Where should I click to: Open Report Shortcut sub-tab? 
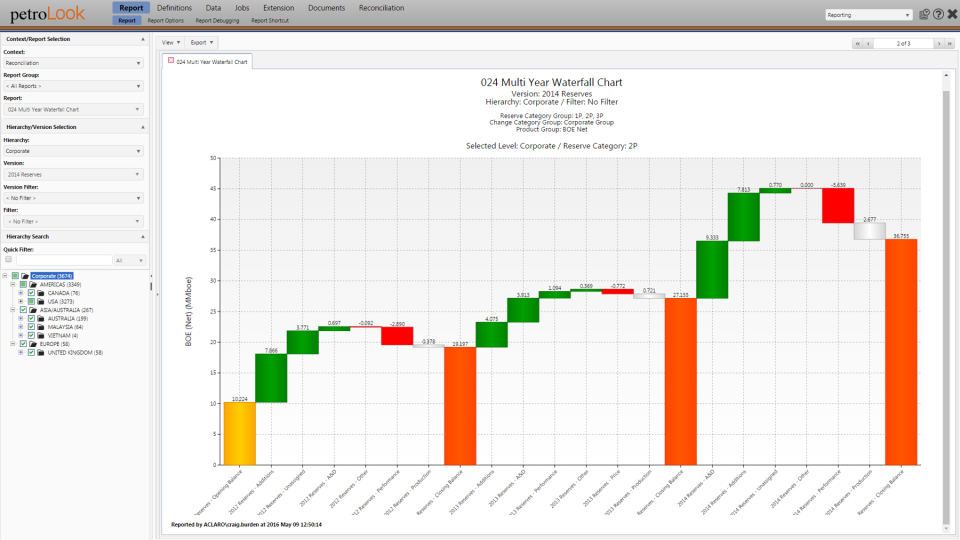(x=269, y=21)
